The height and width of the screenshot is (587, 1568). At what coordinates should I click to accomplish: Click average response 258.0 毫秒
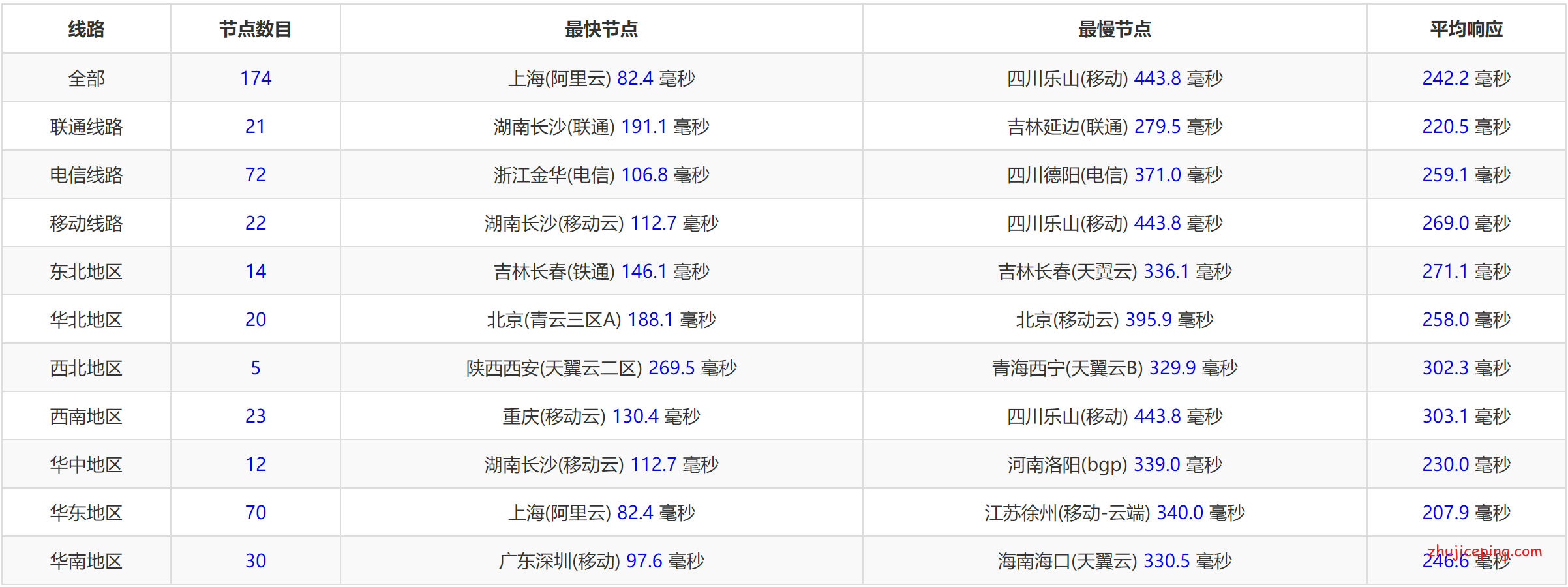[x=1466, y=320]
